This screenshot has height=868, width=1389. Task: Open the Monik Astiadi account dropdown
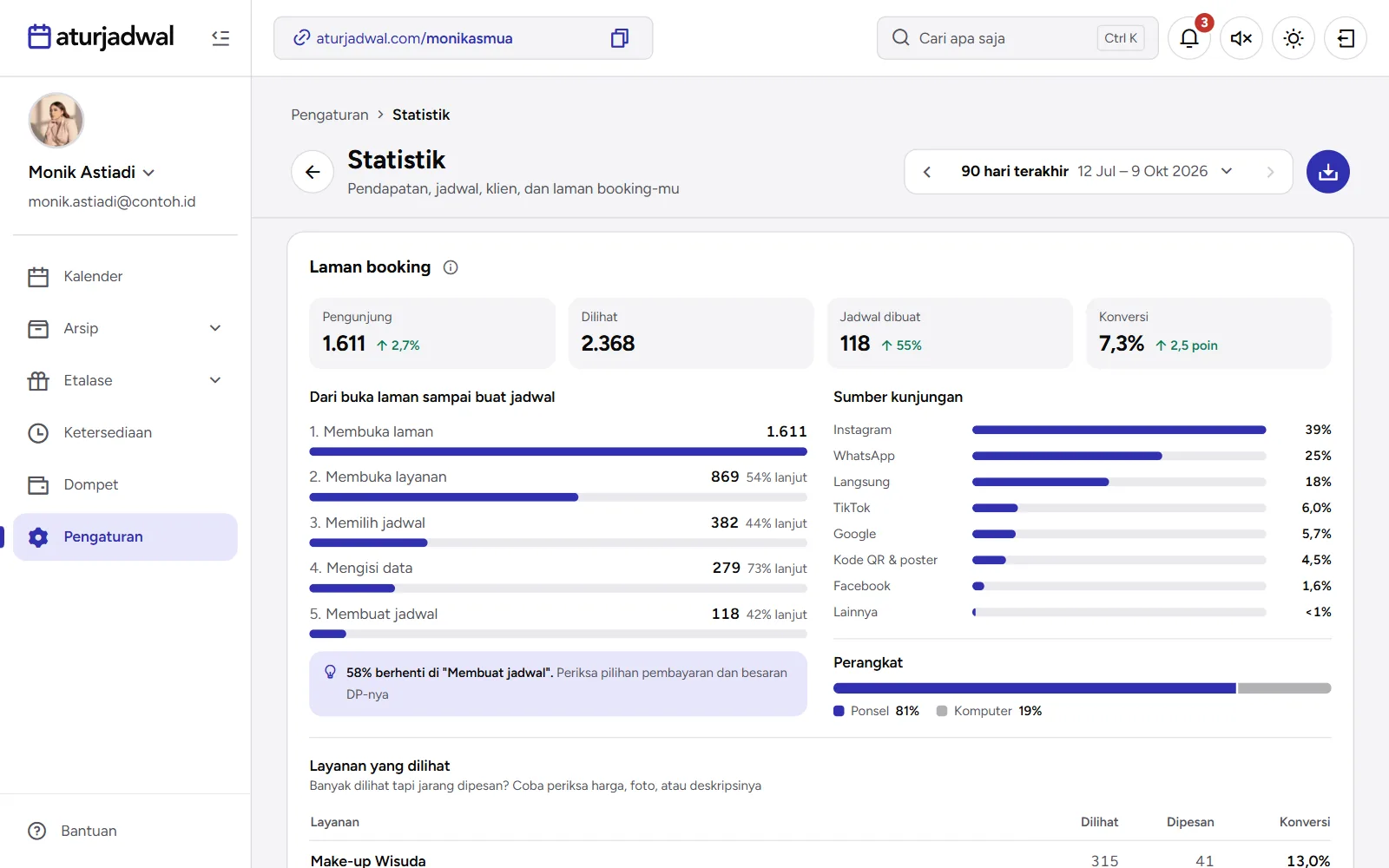(x=92, y=172)
